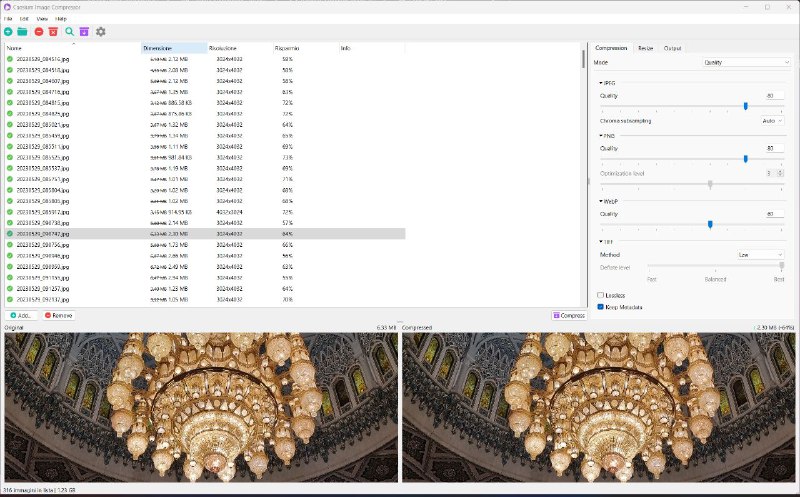Open Settings via the gear icon

point(100,32)
